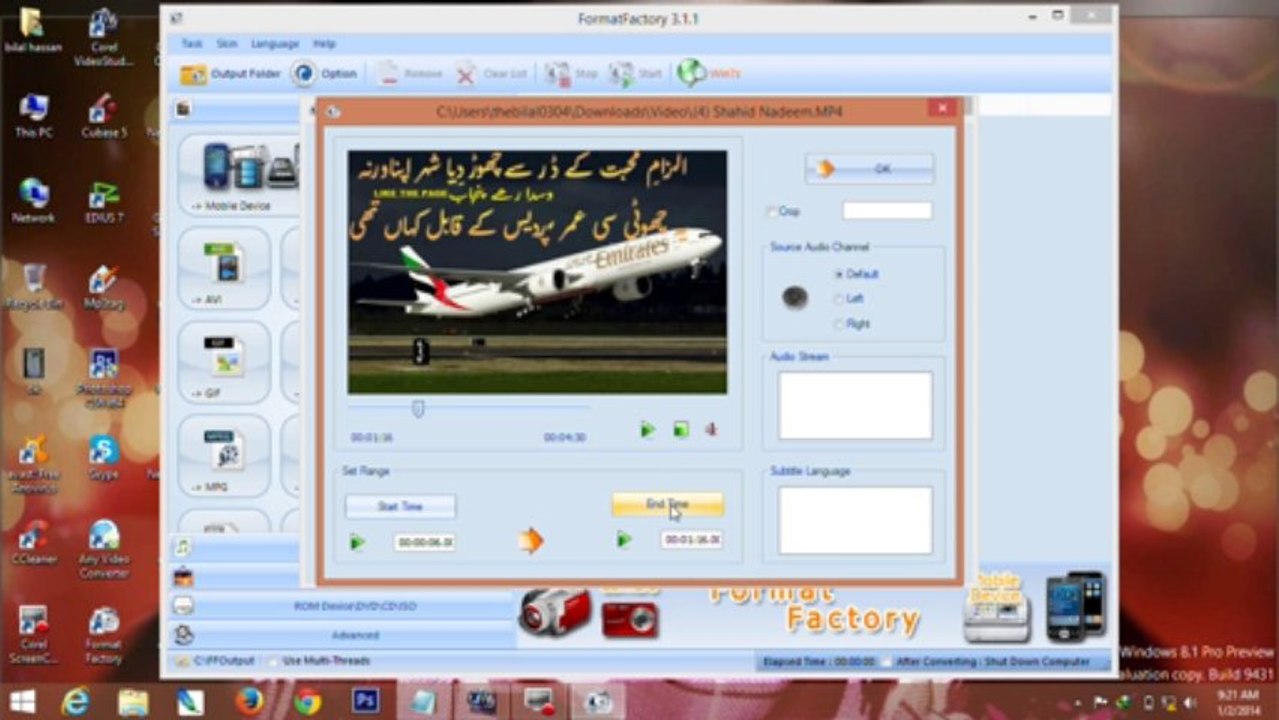This screenshot has height=720, width=1279.
Task: Expand the Audio category with music note
Action: 183,547
